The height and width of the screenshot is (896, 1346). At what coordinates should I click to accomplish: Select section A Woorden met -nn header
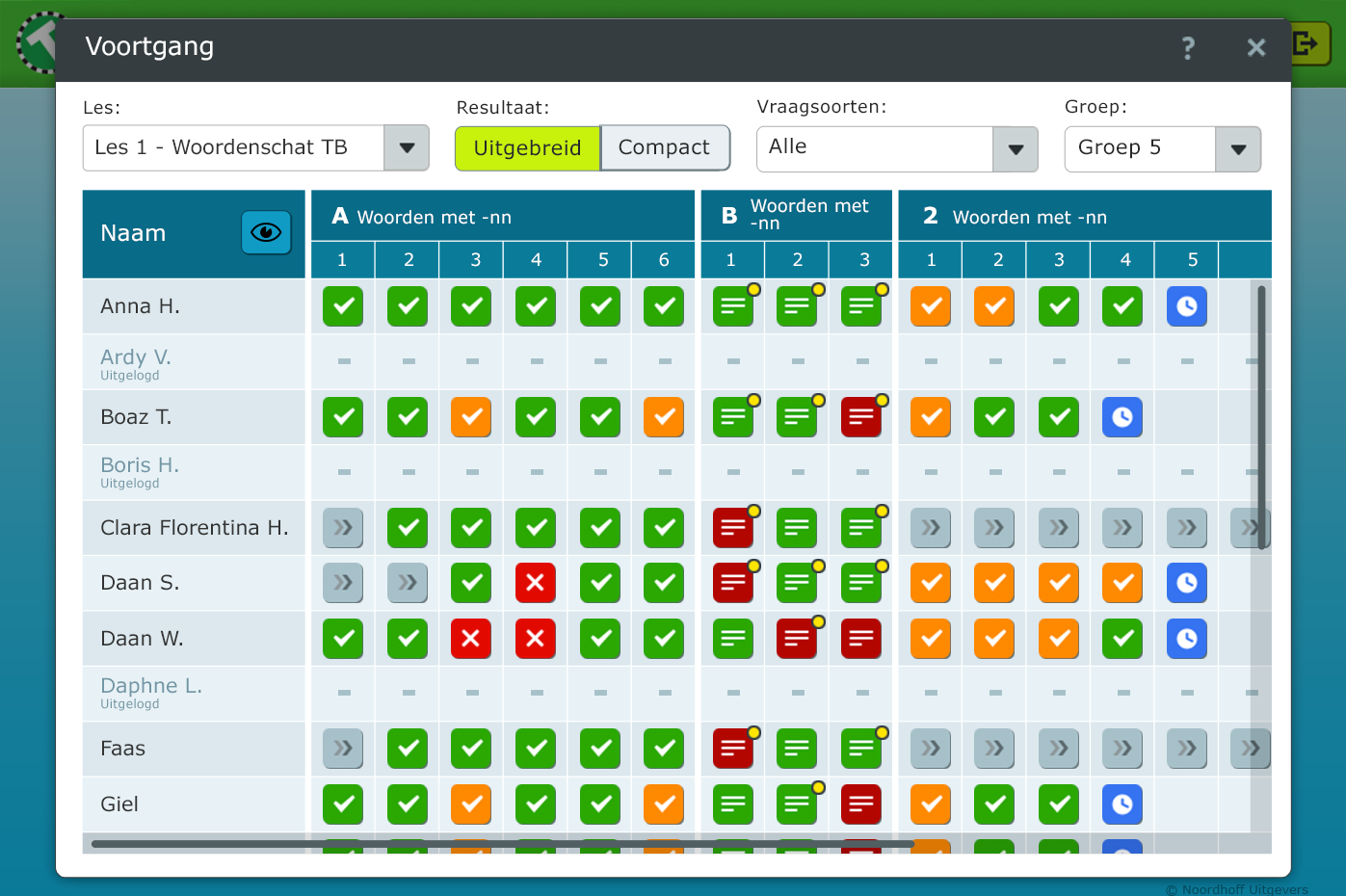click(503, 217)
